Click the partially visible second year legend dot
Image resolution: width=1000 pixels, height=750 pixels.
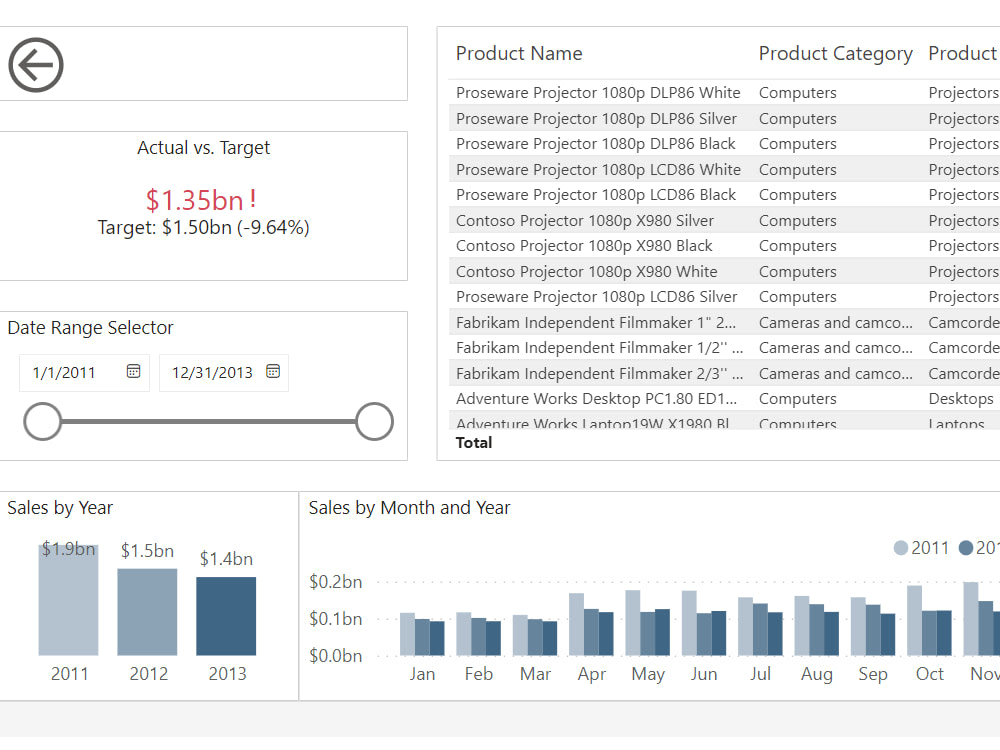[x=966, y=547]
